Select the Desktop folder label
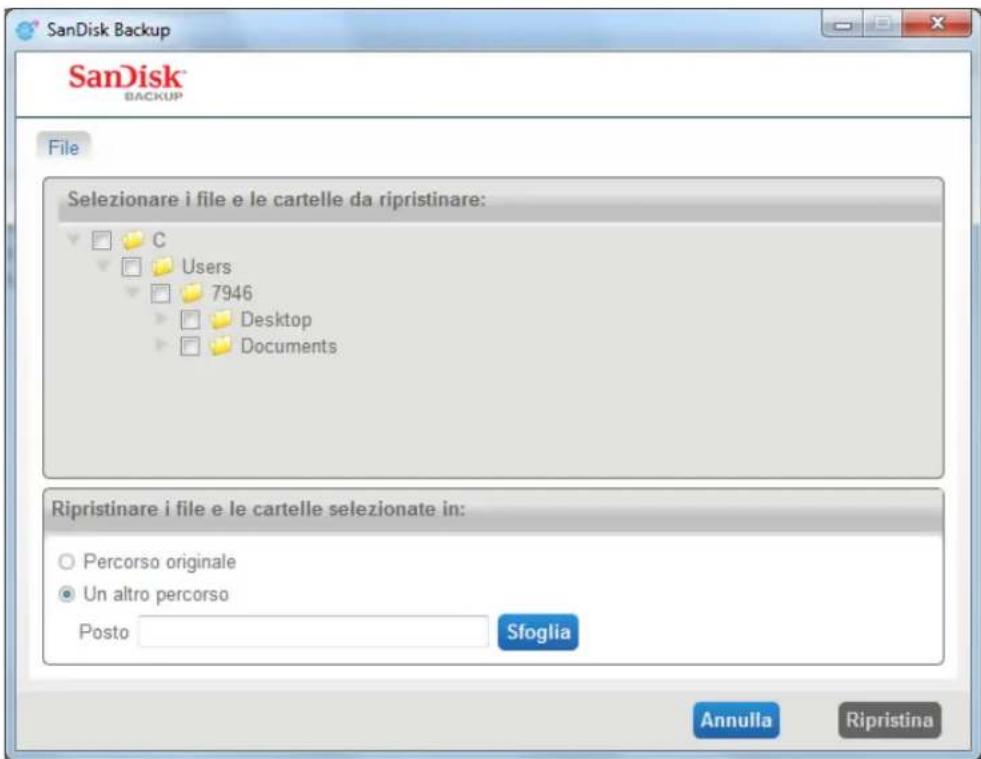Viewport: 981px width, 759px height. (276, 320)
